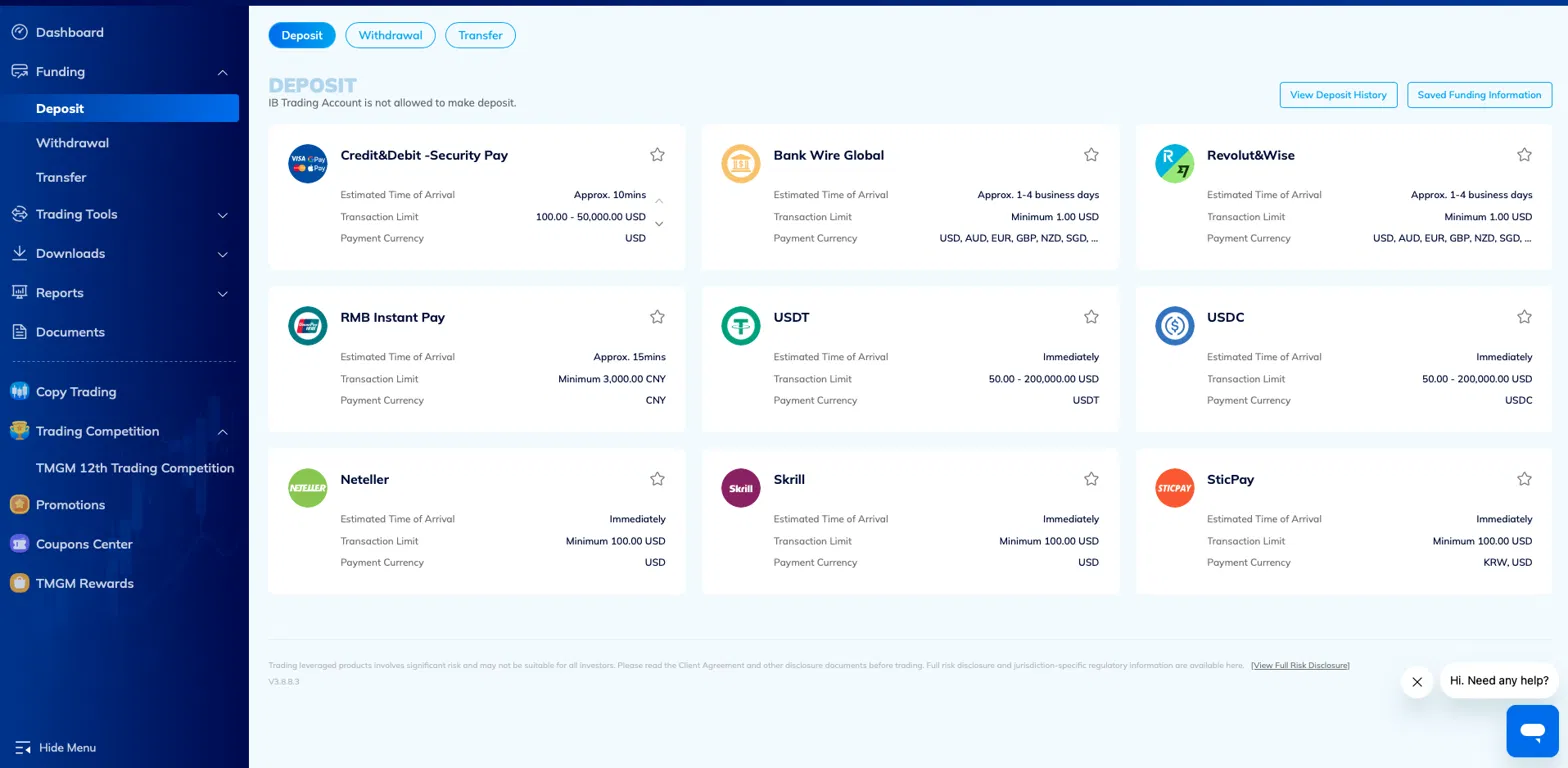1568x768 pixels.
Task: Open the live chat bubble icon
Action: point(1532,731)
